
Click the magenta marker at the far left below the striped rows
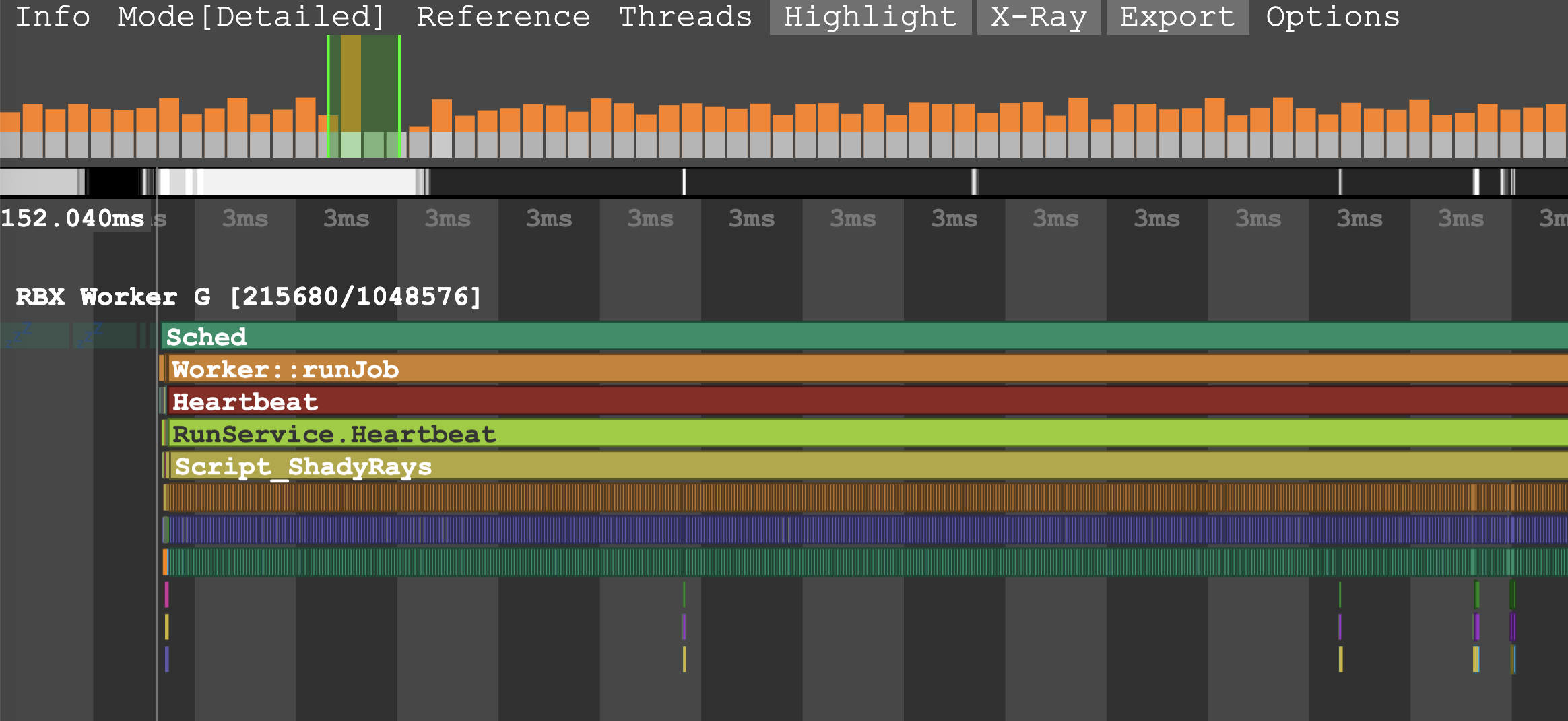coord(167,594)
